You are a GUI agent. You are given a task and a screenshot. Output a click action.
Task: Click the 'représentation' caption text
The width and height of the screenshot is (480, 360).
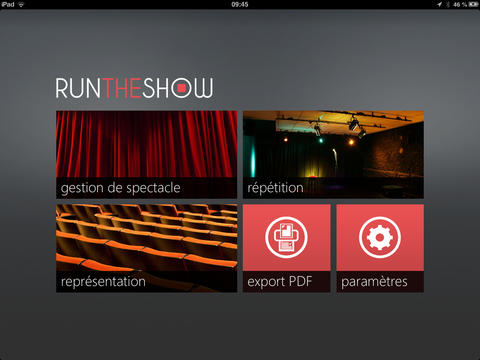click(x=103, y=282)
